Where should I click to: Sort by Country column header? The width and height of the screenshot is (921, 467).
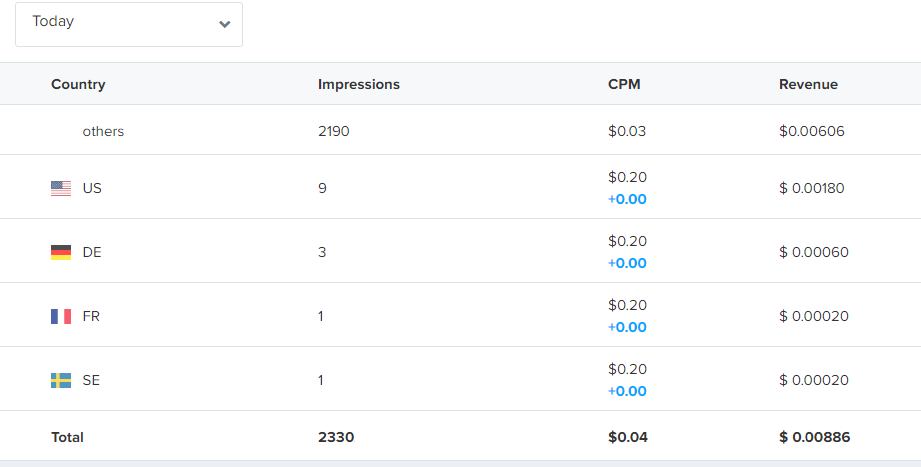tap(78, 84)
